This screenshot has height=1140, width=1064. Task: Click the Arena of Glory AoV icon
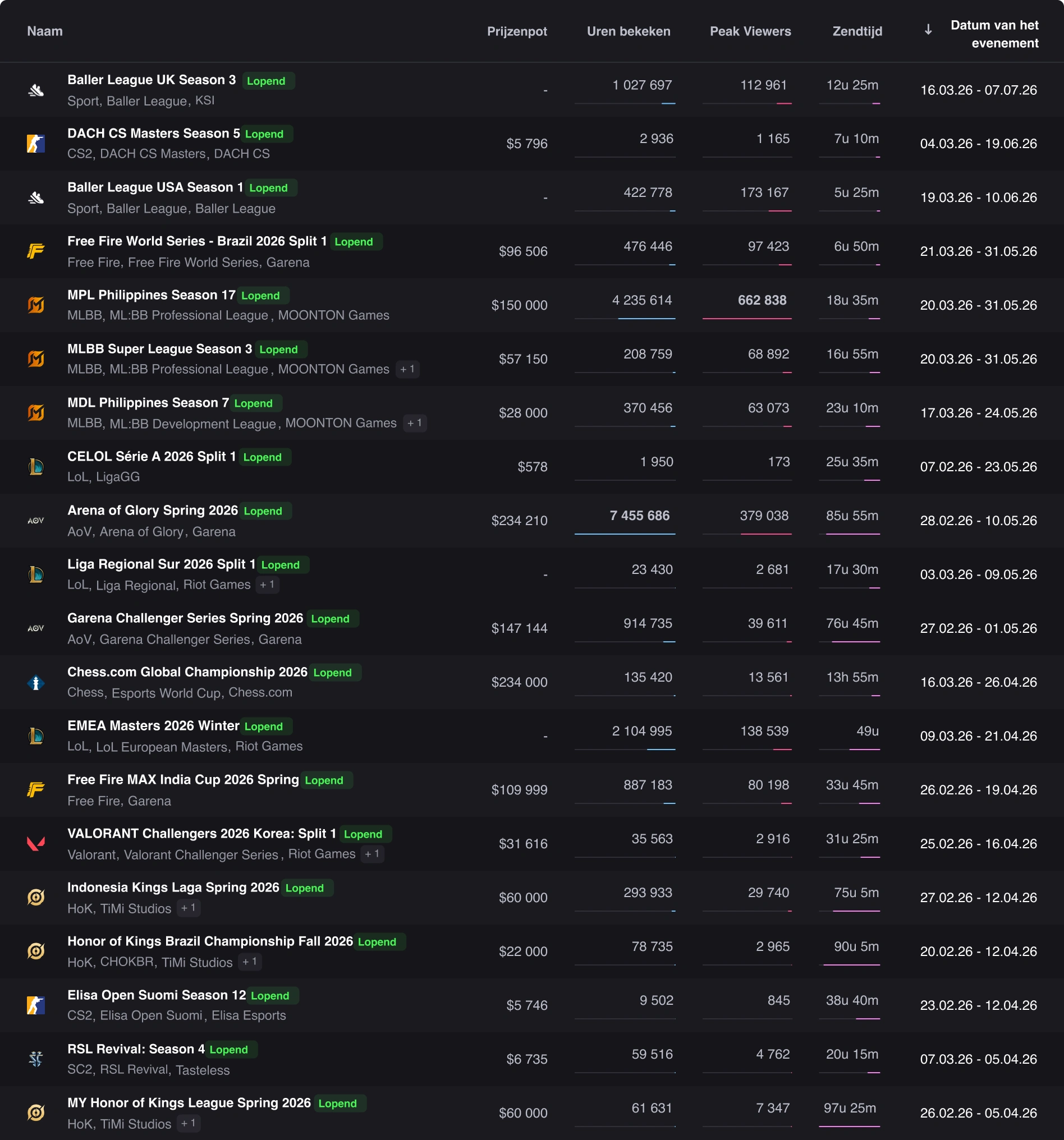pos(36,521)
